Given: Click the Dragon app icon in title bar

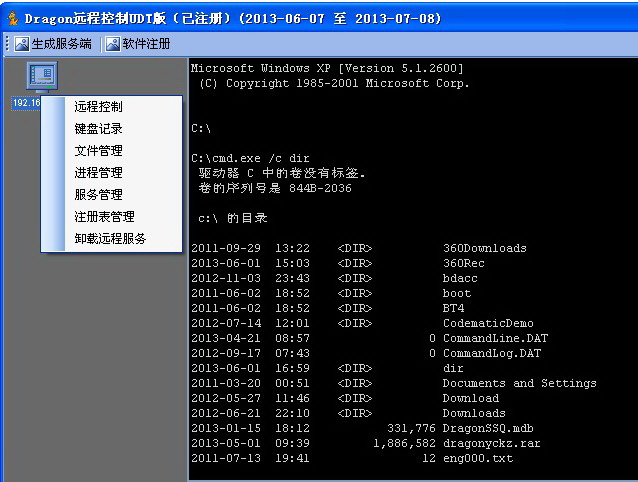Looking at the screenshot, I should (13, 18).
